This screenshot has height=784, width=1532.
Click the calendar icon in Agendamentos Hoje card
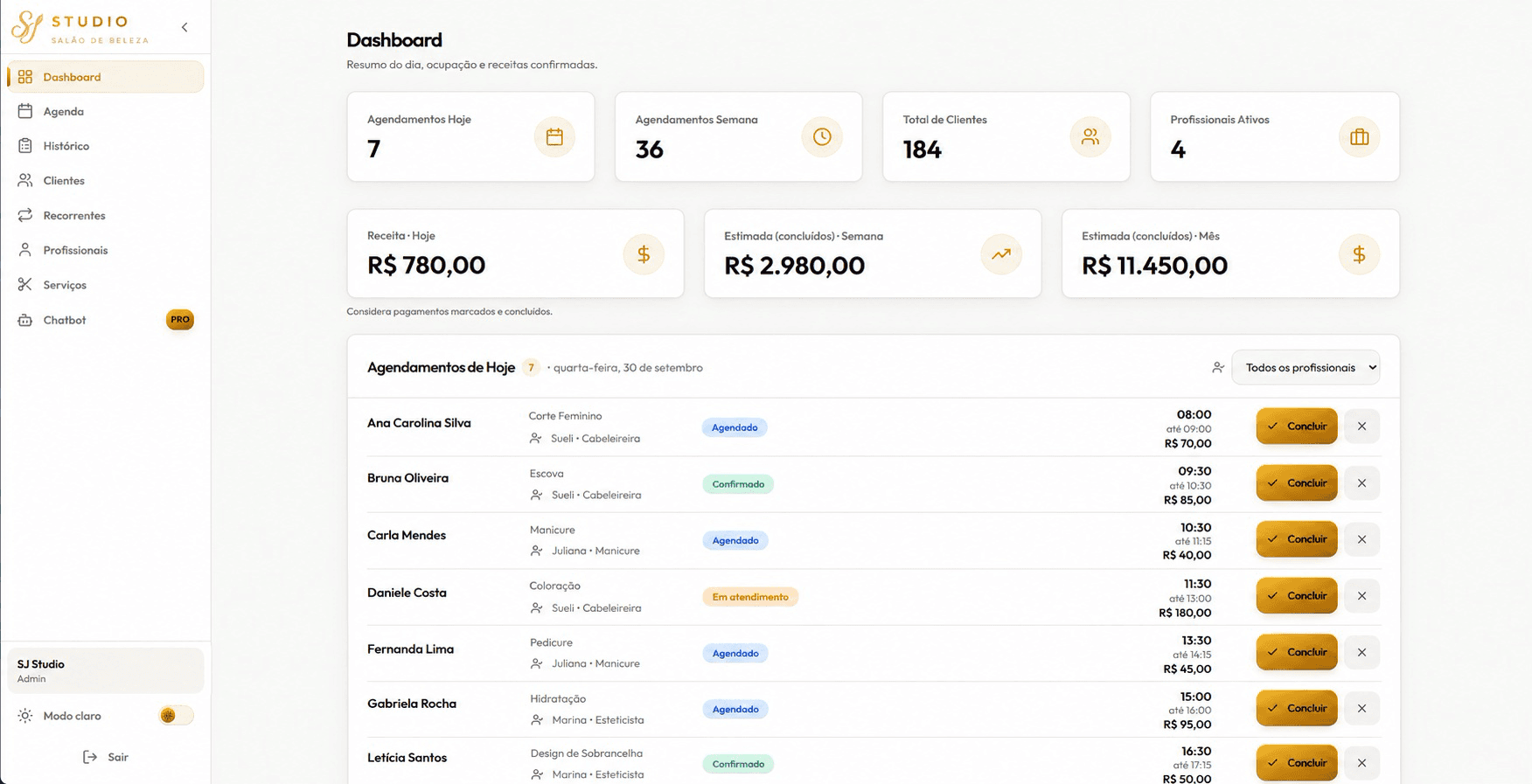554,137
